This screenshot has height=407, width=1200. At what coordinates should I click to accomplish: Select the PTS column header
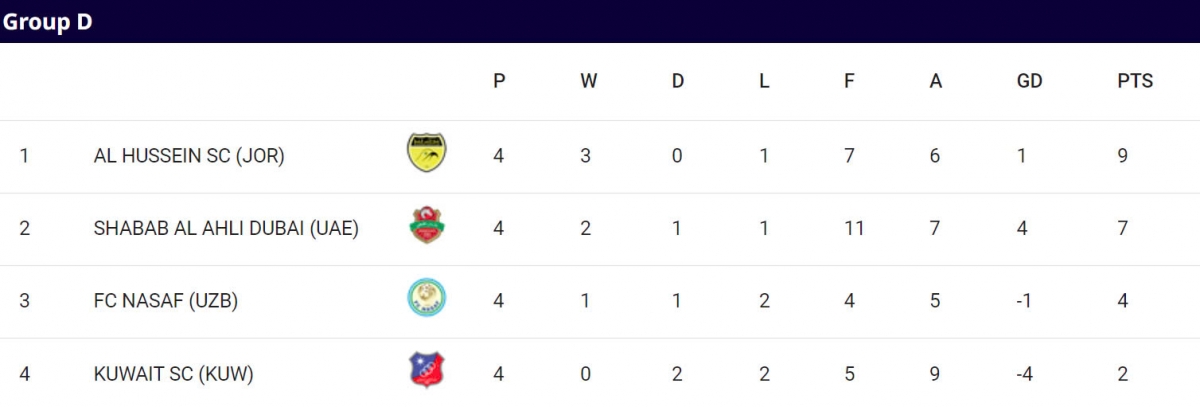[x=1135, y=81]
